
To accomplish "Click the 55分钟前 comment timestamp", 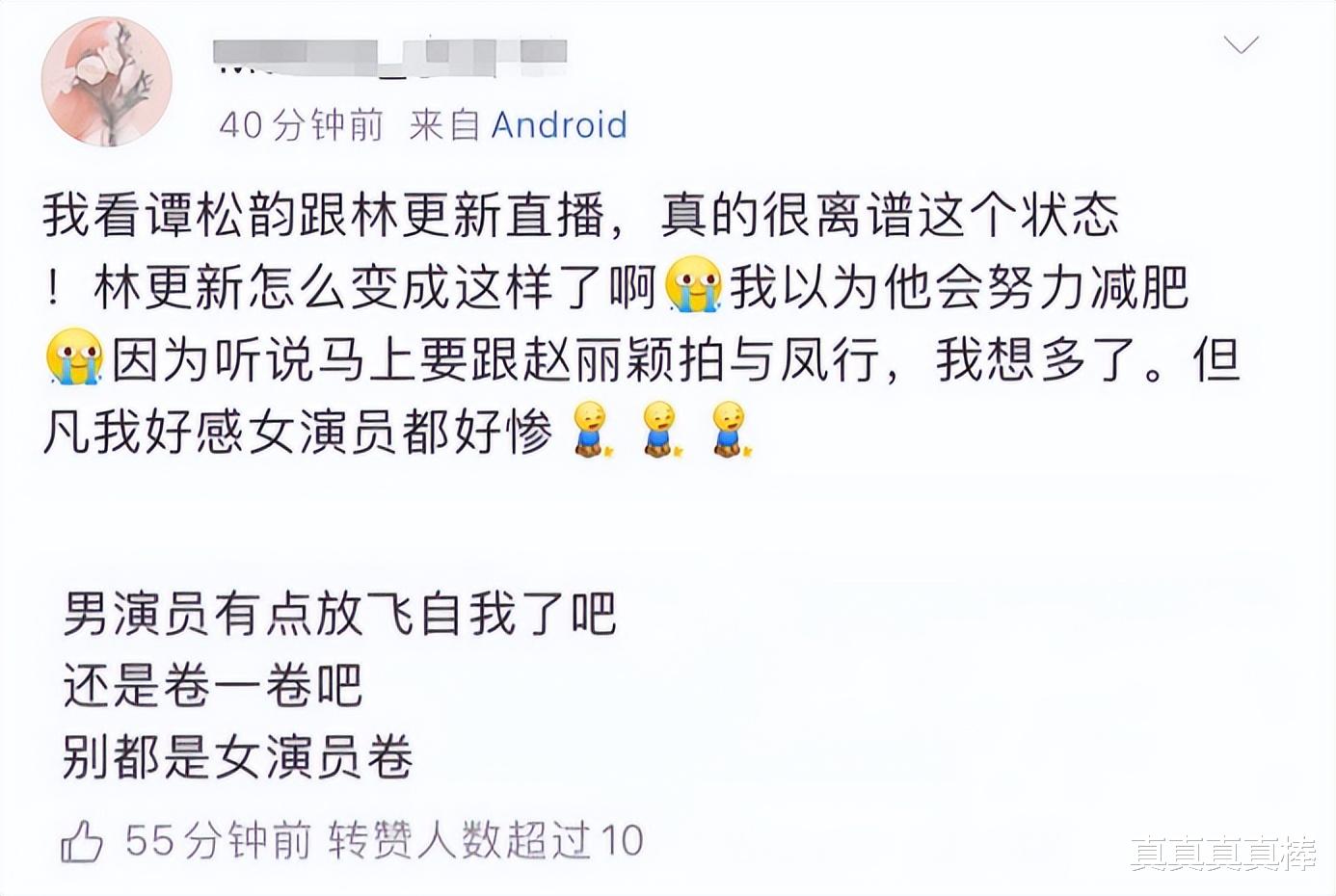I will [218, 841].
